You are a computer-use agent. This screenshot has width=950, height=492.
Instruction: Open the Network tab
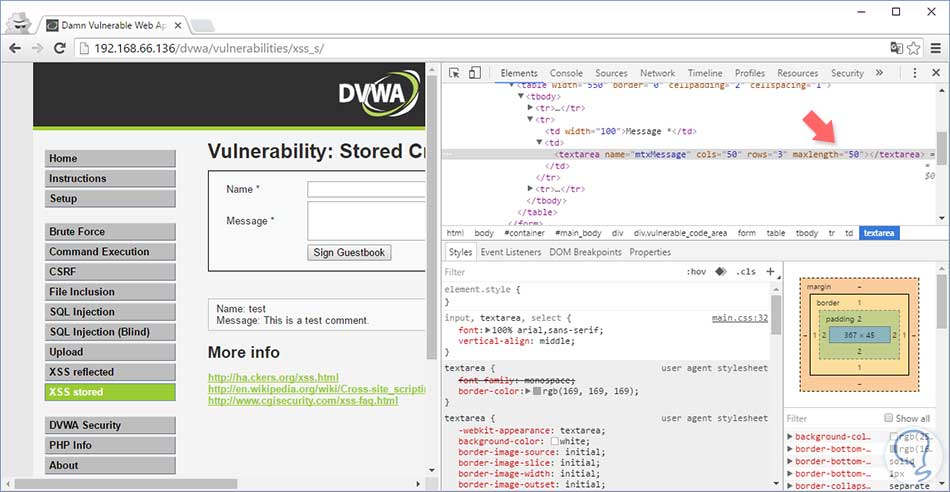[657, 73]
